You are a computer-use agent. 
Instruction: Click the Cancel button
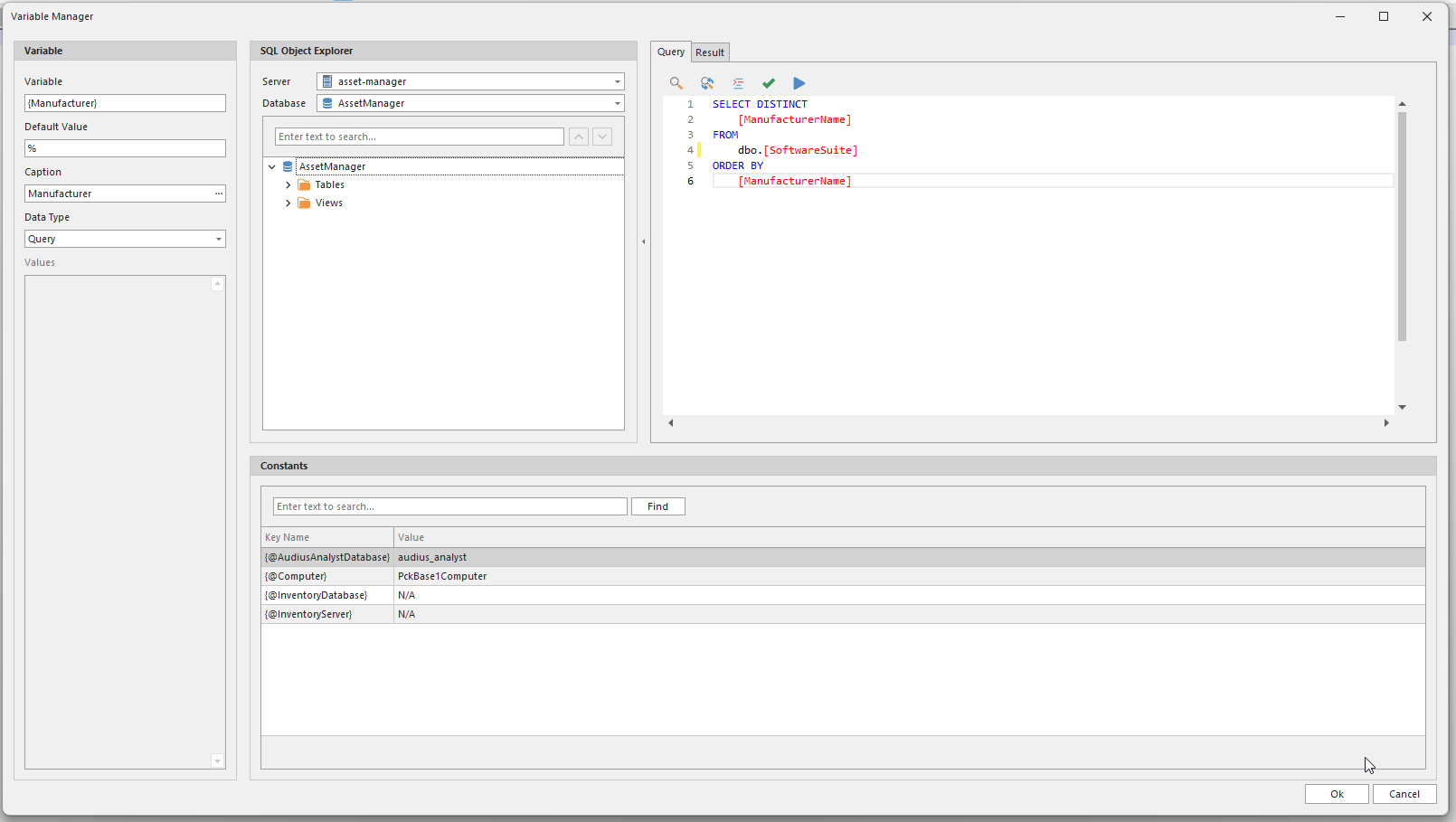pyautogui.click(x=1404, y=794)
